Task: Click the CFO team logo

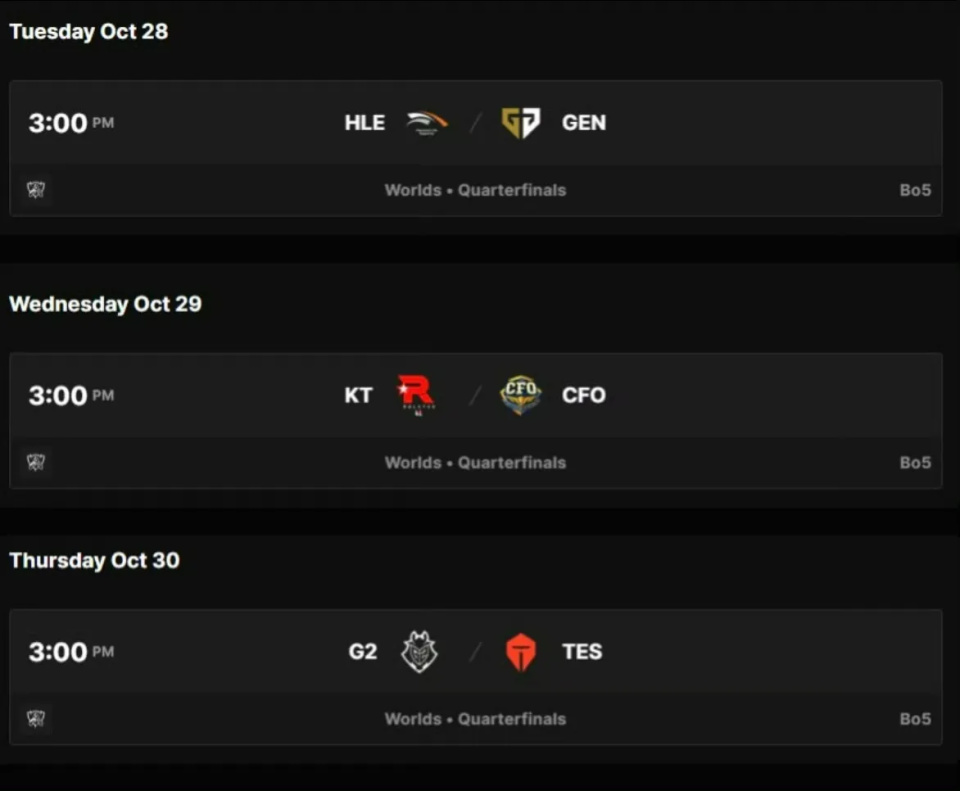Action: pyautogui.click(x=520, y=395)
